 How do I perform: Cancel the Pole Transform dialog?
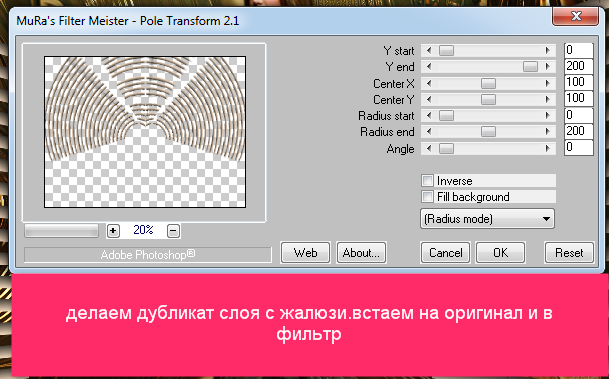pyautogui.click(x=445, y=253)
